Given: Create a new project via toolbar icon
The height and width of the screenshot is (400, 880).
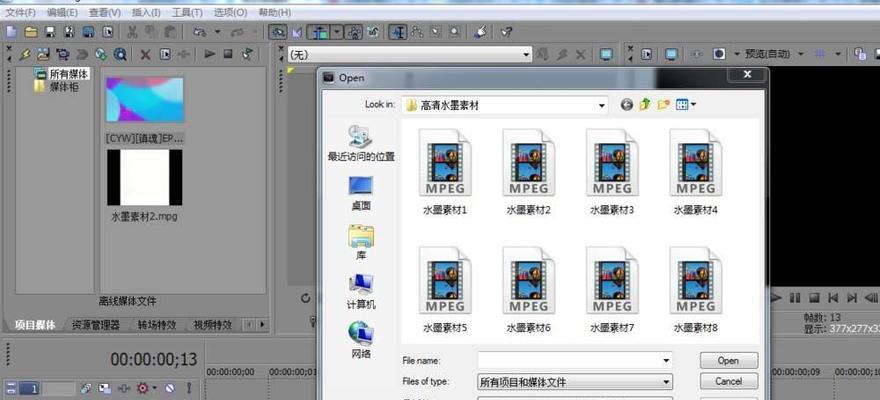Looking at the screenshot, I should pos(11,33).
